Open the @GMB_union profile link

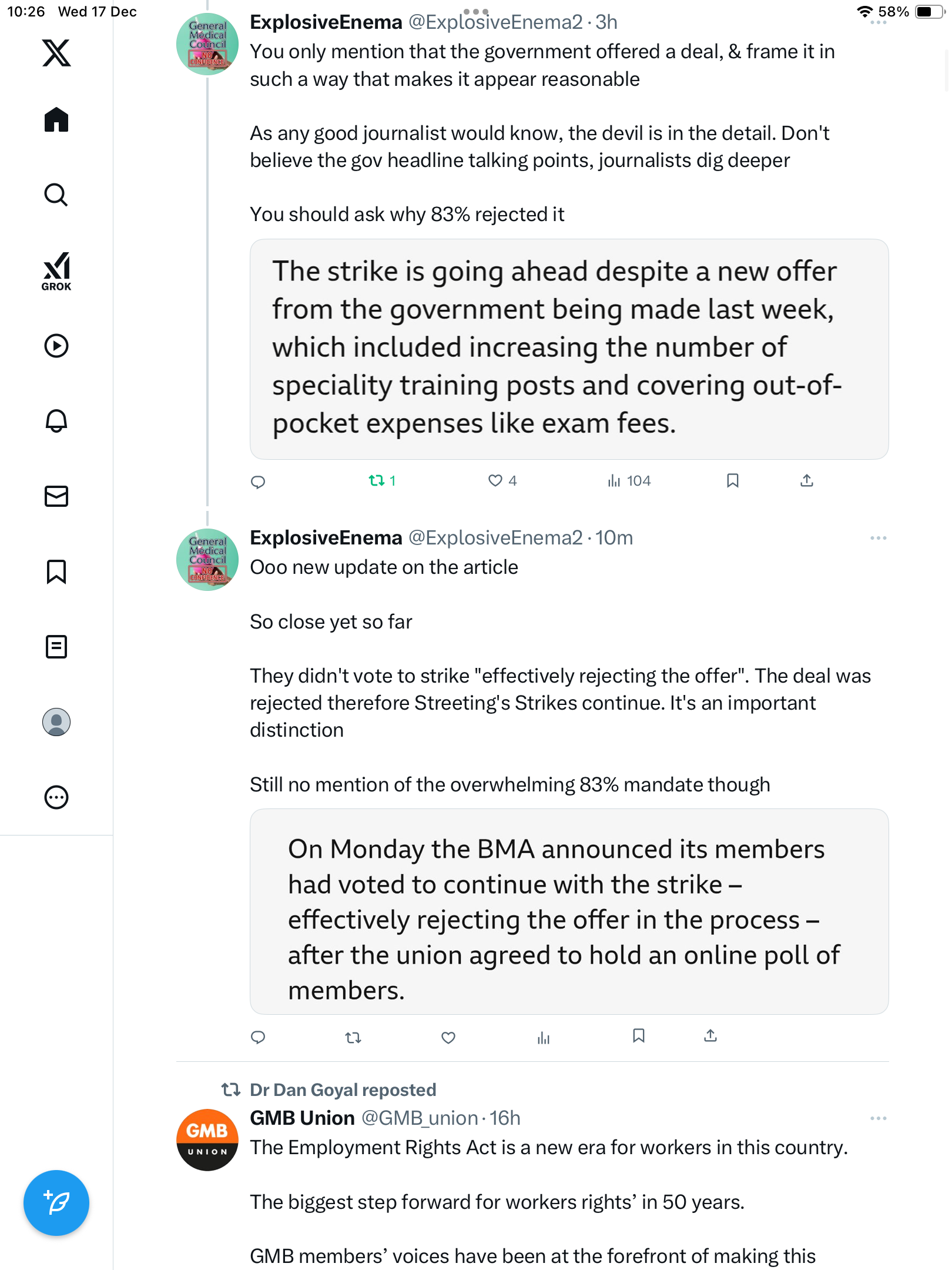[419, 1118]
